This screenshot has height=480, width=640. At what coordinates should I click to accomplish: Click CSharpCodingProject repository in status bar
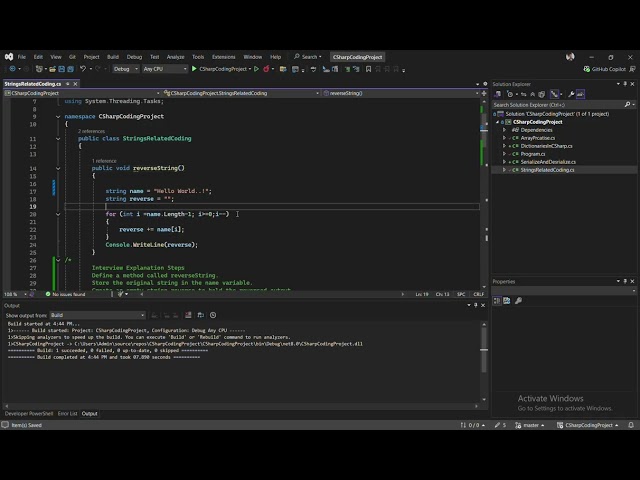[588, 425]
